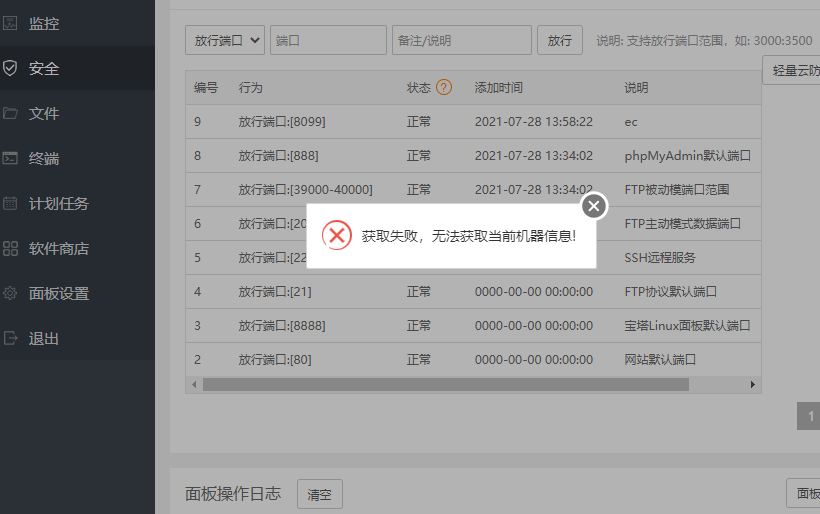Click 放行端口:[8099] cell

[282, 122]
